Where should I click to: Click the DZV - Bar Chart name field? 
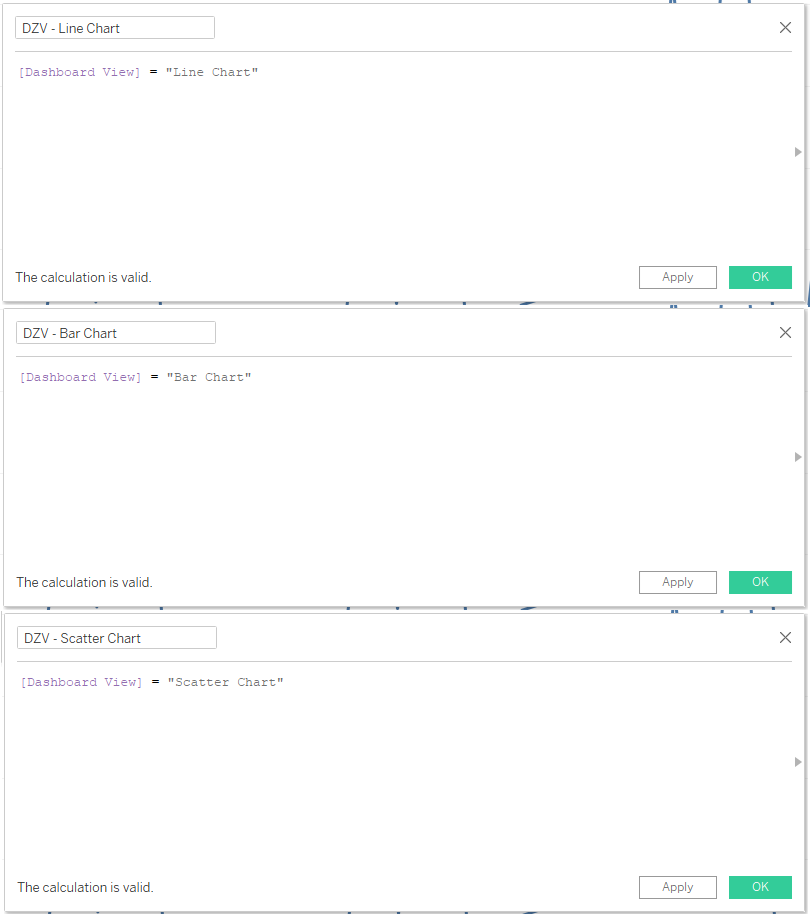point(115,333)
